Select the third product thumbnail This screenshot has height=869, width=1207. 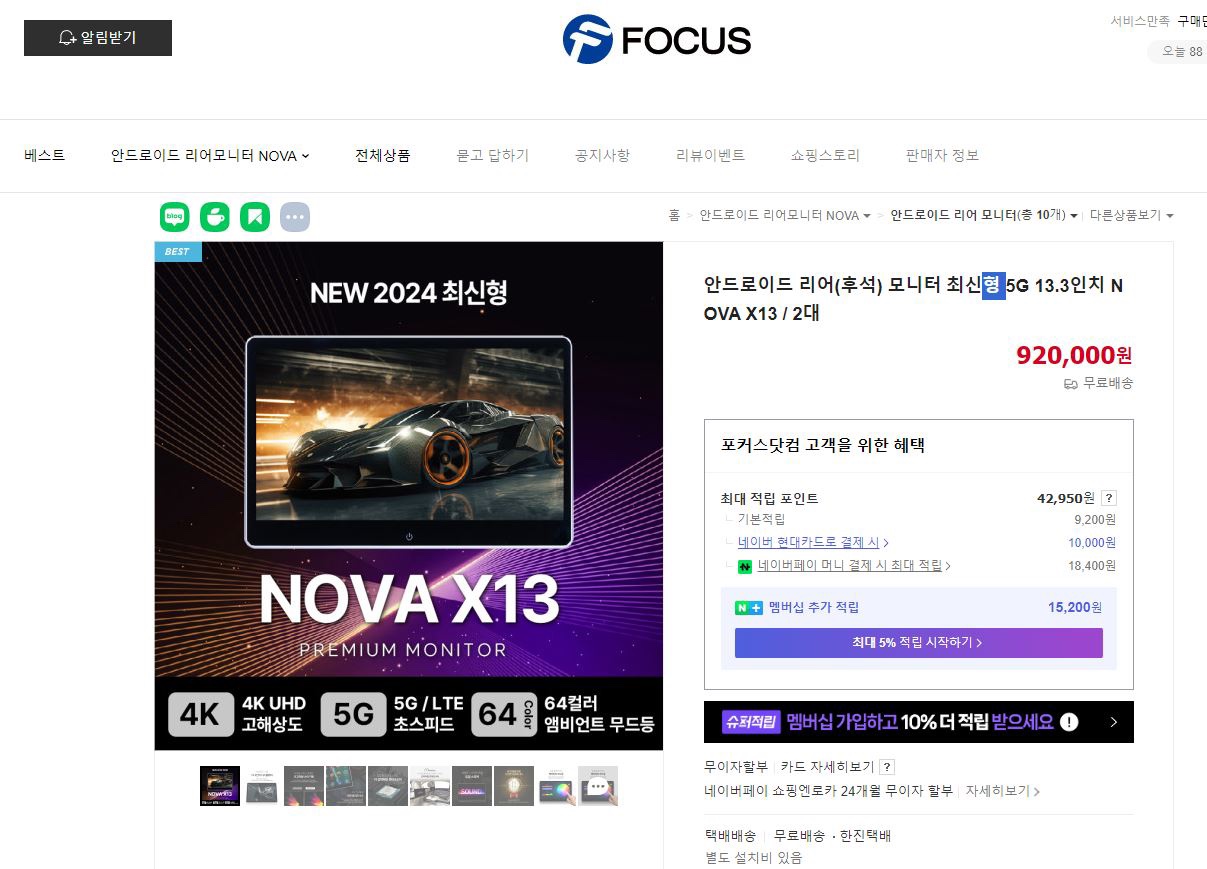(x=304, y=786)
